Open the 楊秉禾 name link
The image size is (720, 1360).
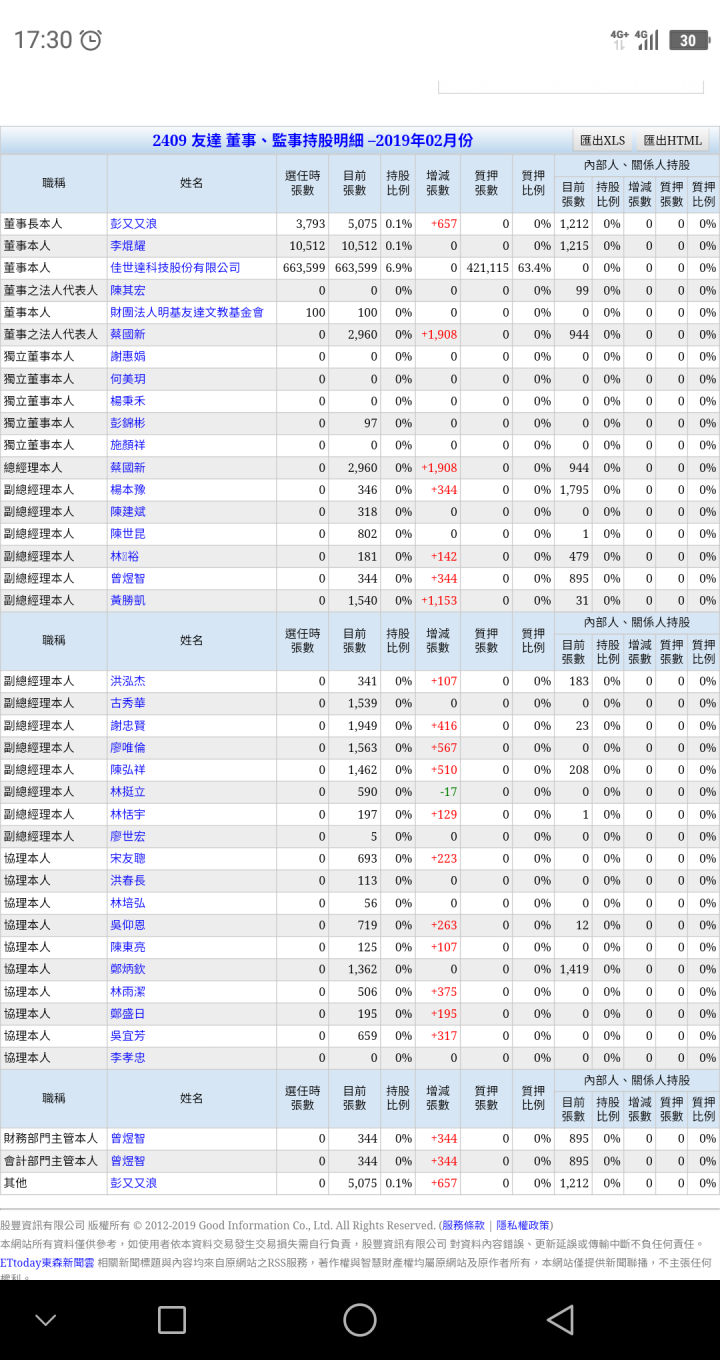pos(127,401)
